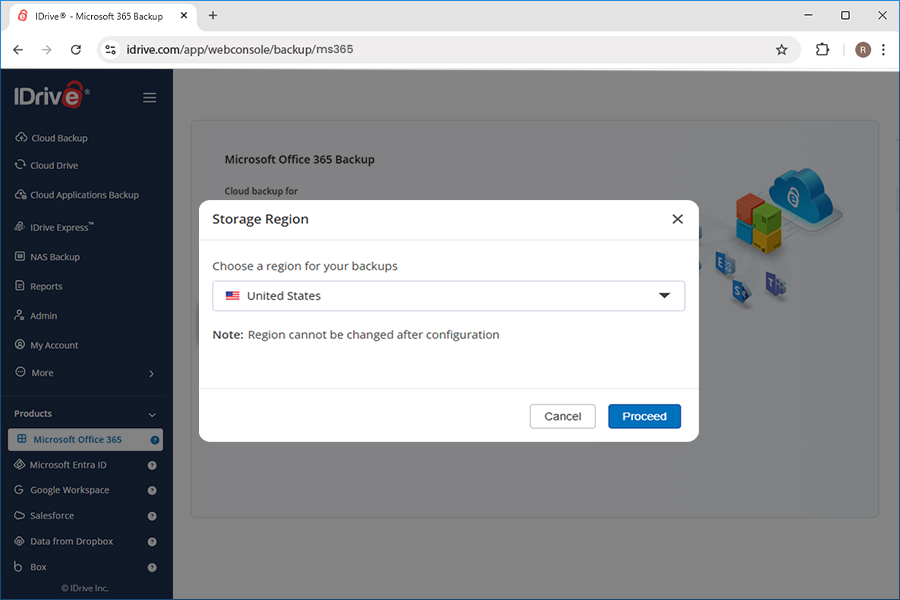Open IDrive Express in the sidebar

click(x=61, y=227)
